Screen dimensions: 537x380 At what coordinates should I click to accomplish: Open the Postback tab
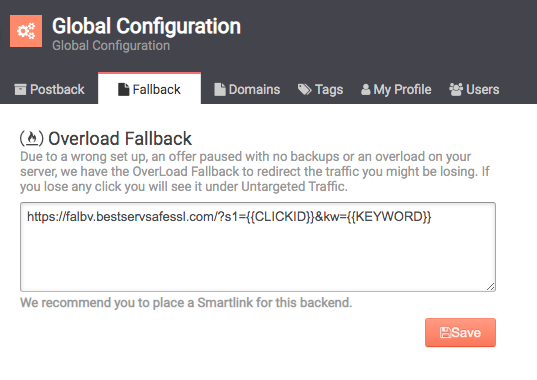50,90
